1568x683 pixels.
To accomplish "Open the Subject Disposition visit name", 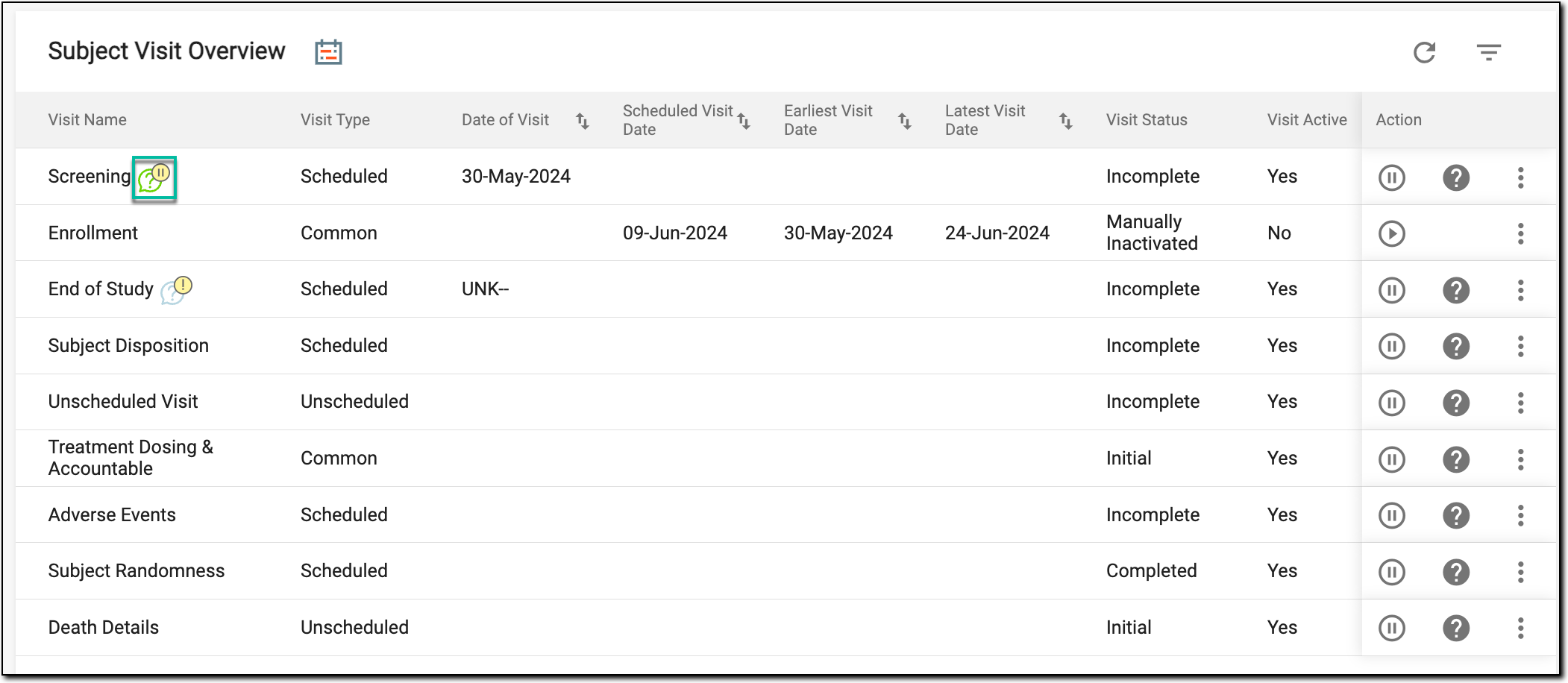I will [128, 346].
